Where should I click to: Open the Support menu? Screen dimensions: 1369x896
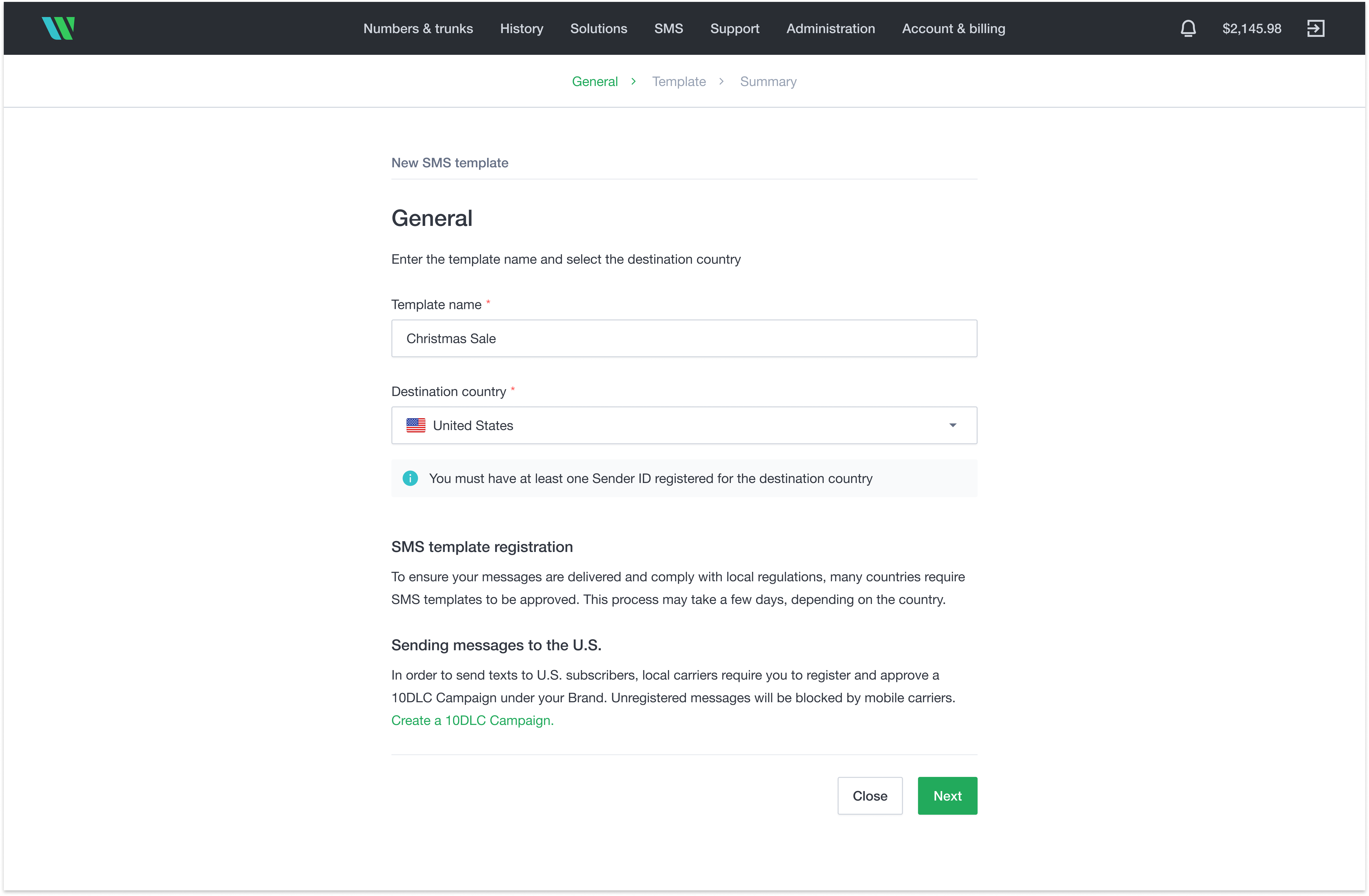(735, 28)
